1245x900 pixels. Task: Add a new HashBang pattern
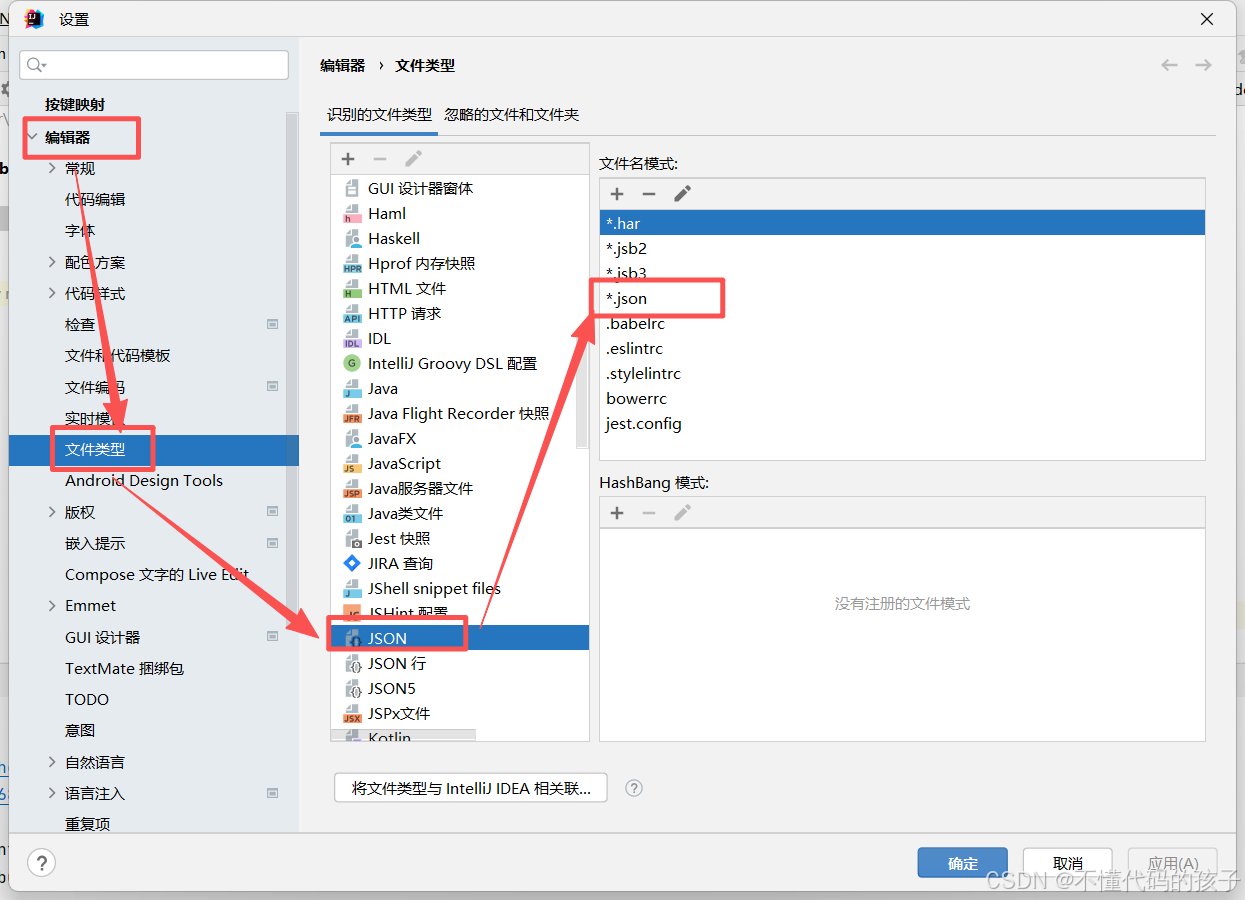pos(617,513)
